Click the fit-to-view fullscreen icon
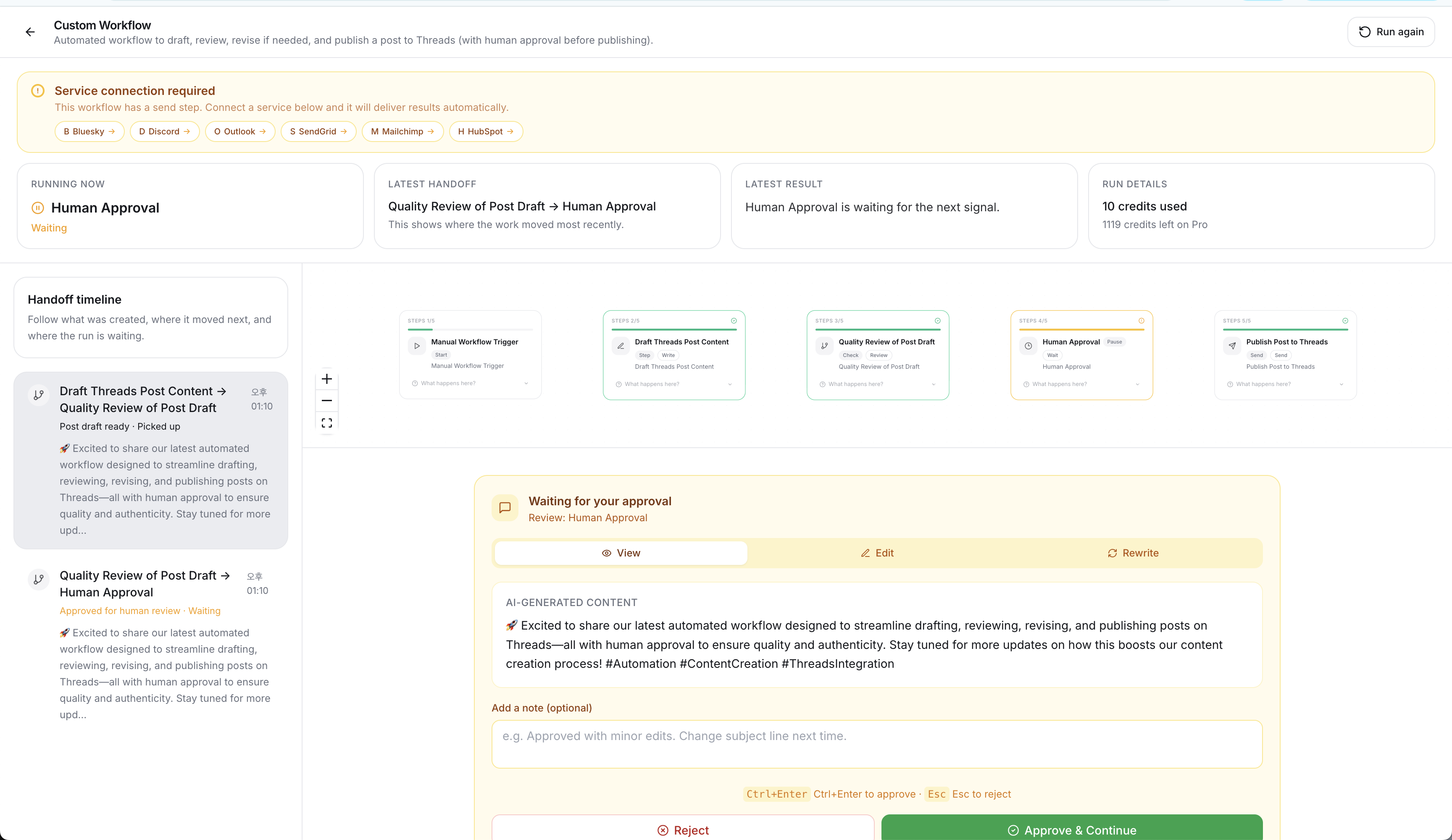Screen dimensions: 1452x840 327,423
